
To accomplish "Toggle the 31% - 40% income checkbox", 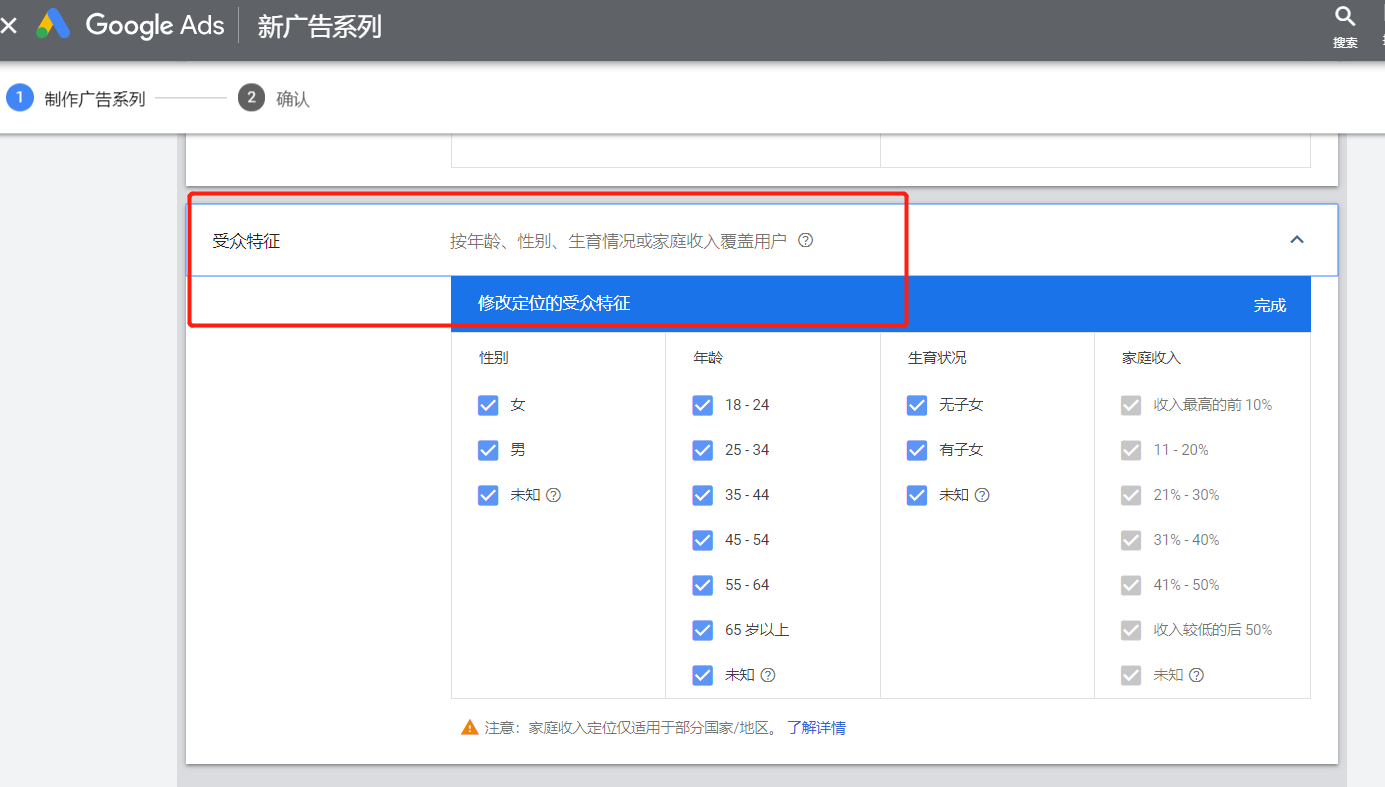I will pos(1131,540).
